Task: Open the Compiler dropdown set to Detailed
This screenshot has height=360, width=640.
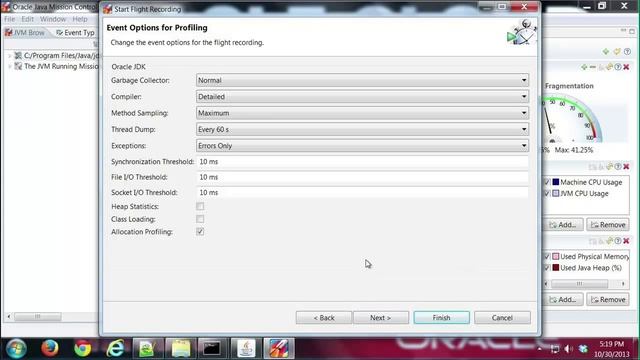Action: [362, 97]
